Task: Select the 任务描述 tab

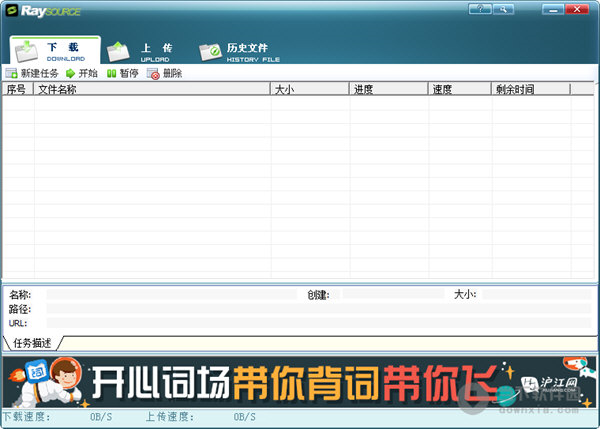Action: [33, 343]
